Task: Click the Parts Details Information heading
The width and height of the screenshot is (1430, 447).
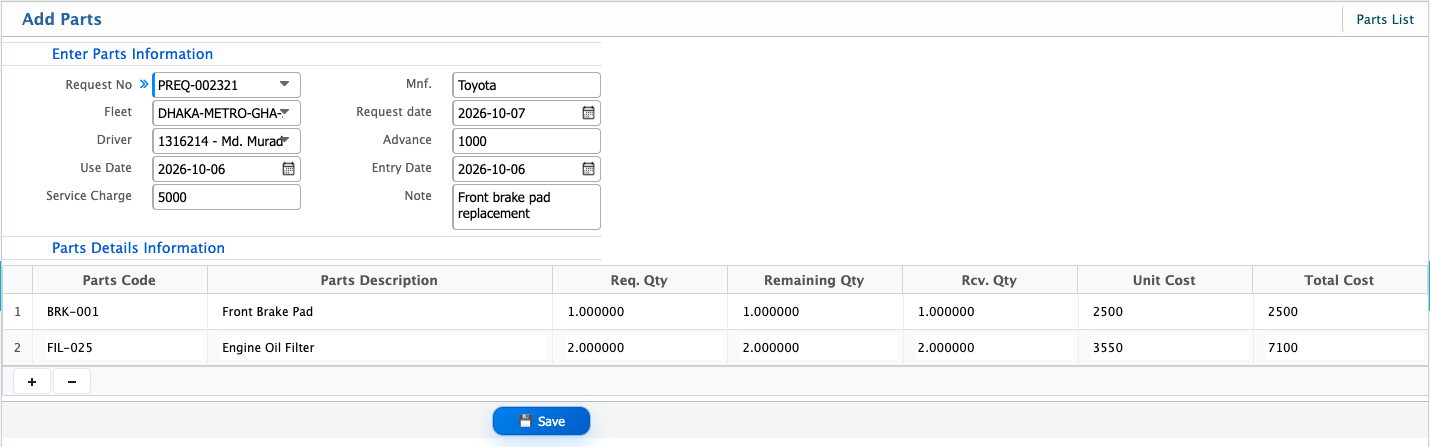Action: pyautogui.click(x=138, y=248)
